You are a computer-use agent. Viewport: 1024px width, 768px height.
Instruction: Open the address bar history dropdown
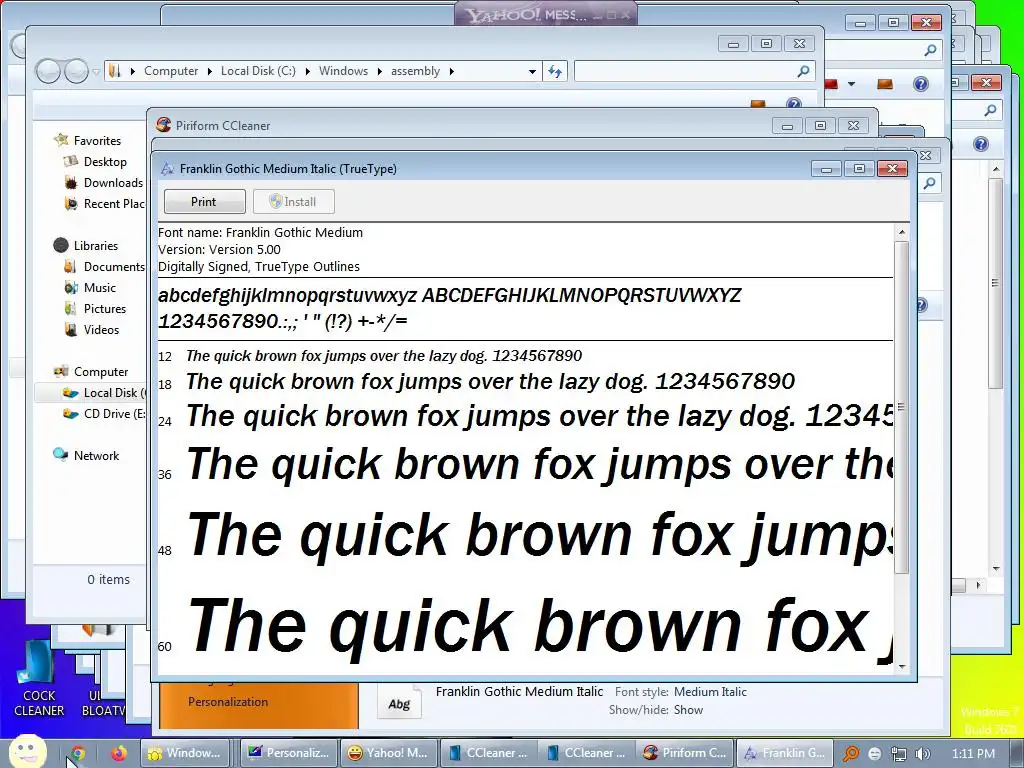pyautogui.click(x=532, y=71)
